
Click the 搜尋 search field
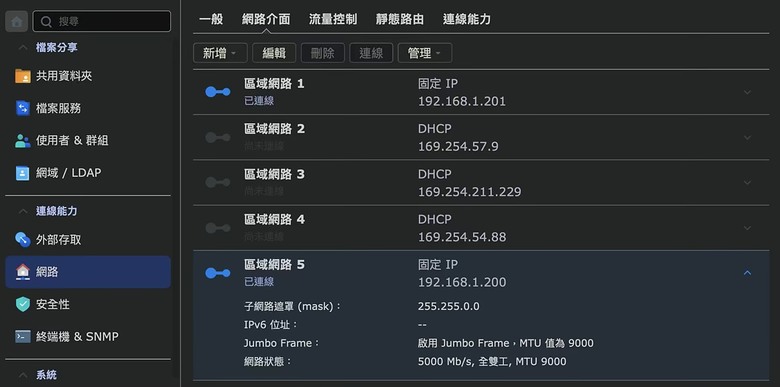coord(101,21)
